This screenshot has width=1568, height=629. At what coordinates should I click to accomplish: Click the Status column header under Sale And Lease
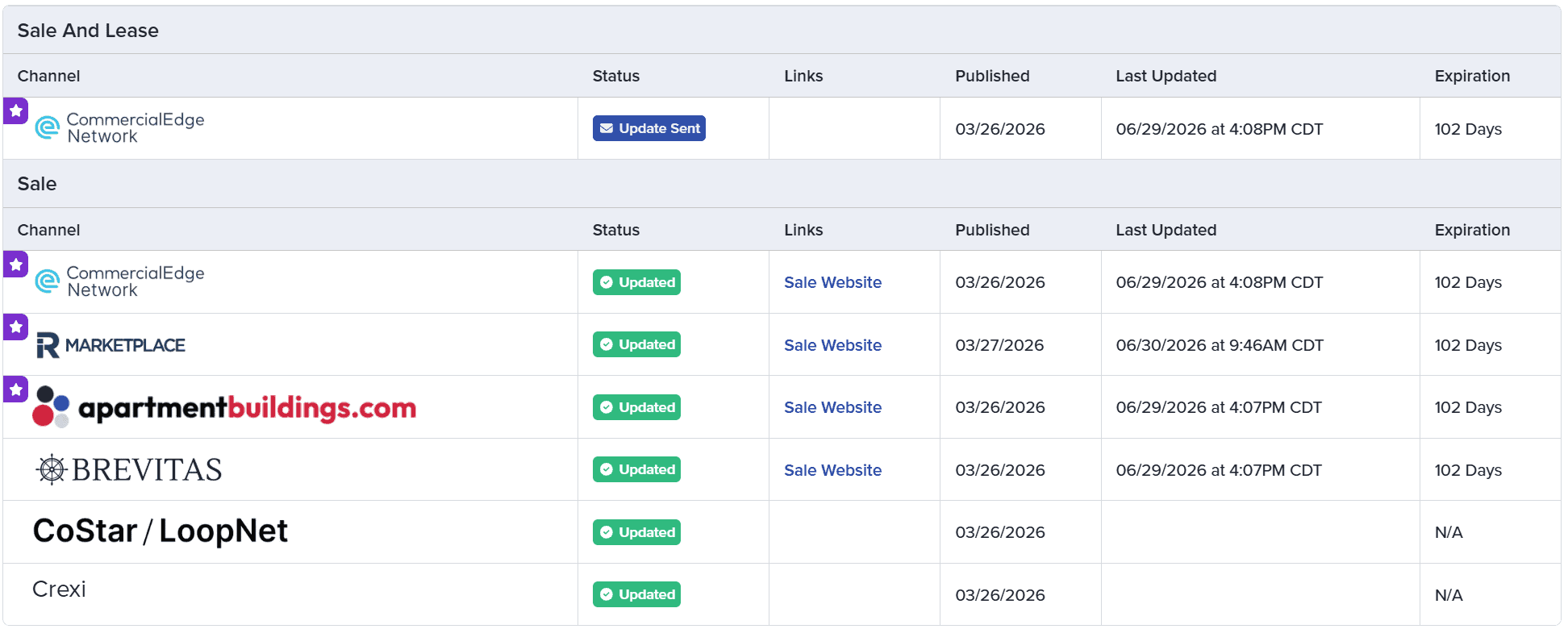coord(616,76)
